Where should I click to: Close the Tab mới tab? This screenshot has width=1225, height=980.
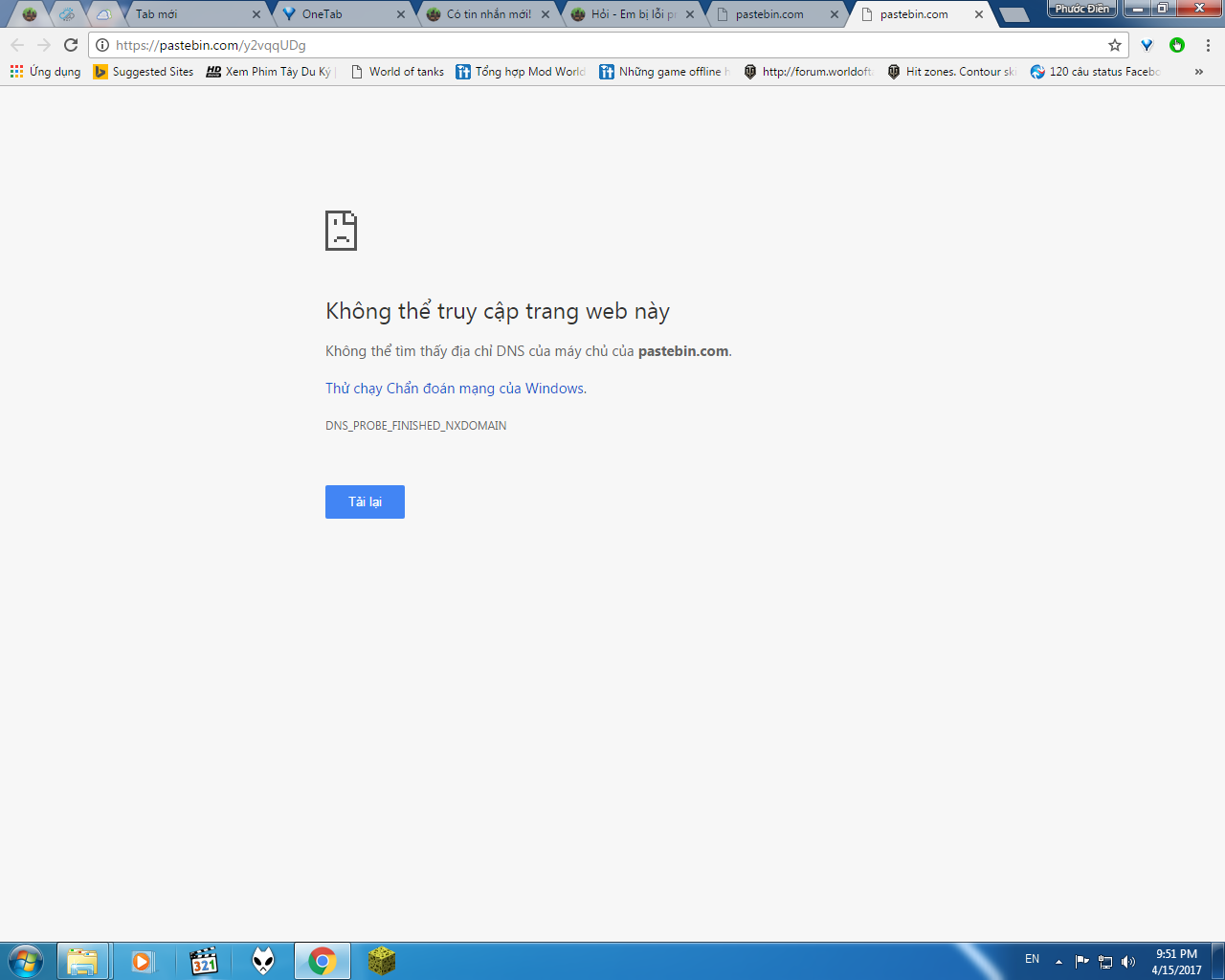[x=256, y=14]
